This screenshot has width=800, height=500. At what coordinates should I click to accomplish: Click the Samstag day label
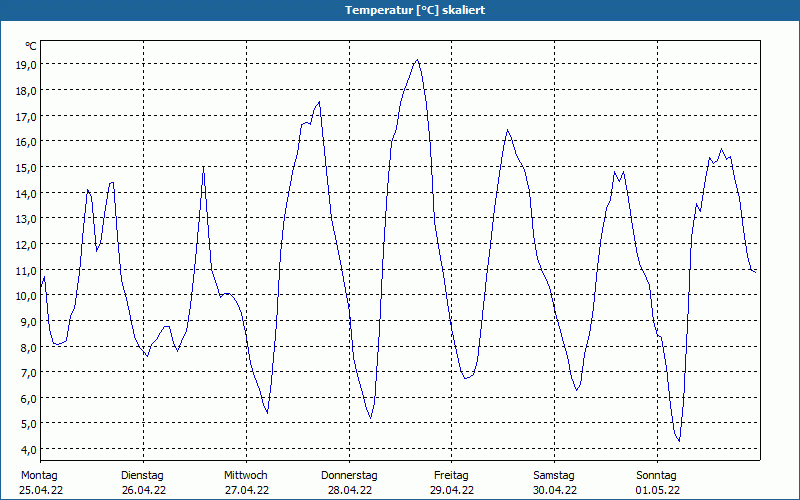pos(554,476)
